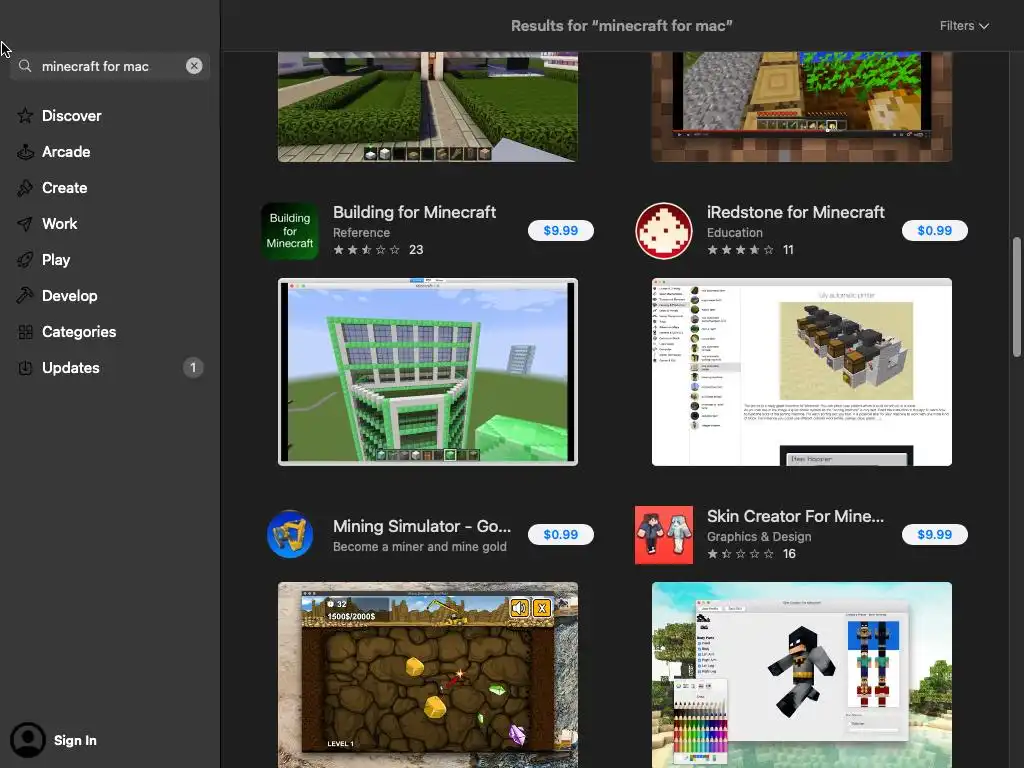
Task: Go to the Arcade section
Action: 66,152
